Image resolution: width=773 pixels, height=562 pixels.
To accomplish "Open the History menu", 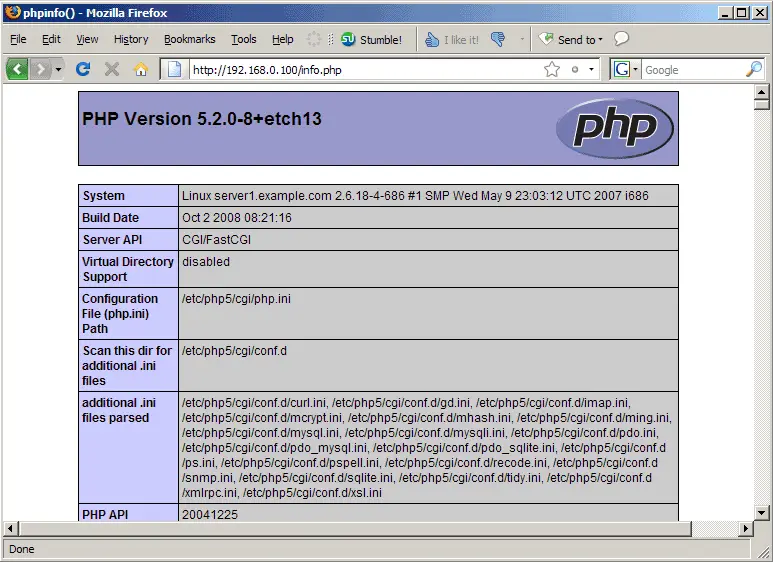I will coord(131,39).
